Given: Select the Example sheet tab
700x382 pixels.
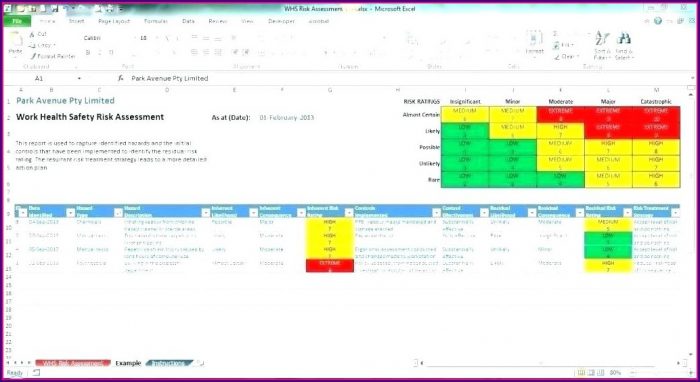Looking at the screenshot, I should (x=128, y=363).
